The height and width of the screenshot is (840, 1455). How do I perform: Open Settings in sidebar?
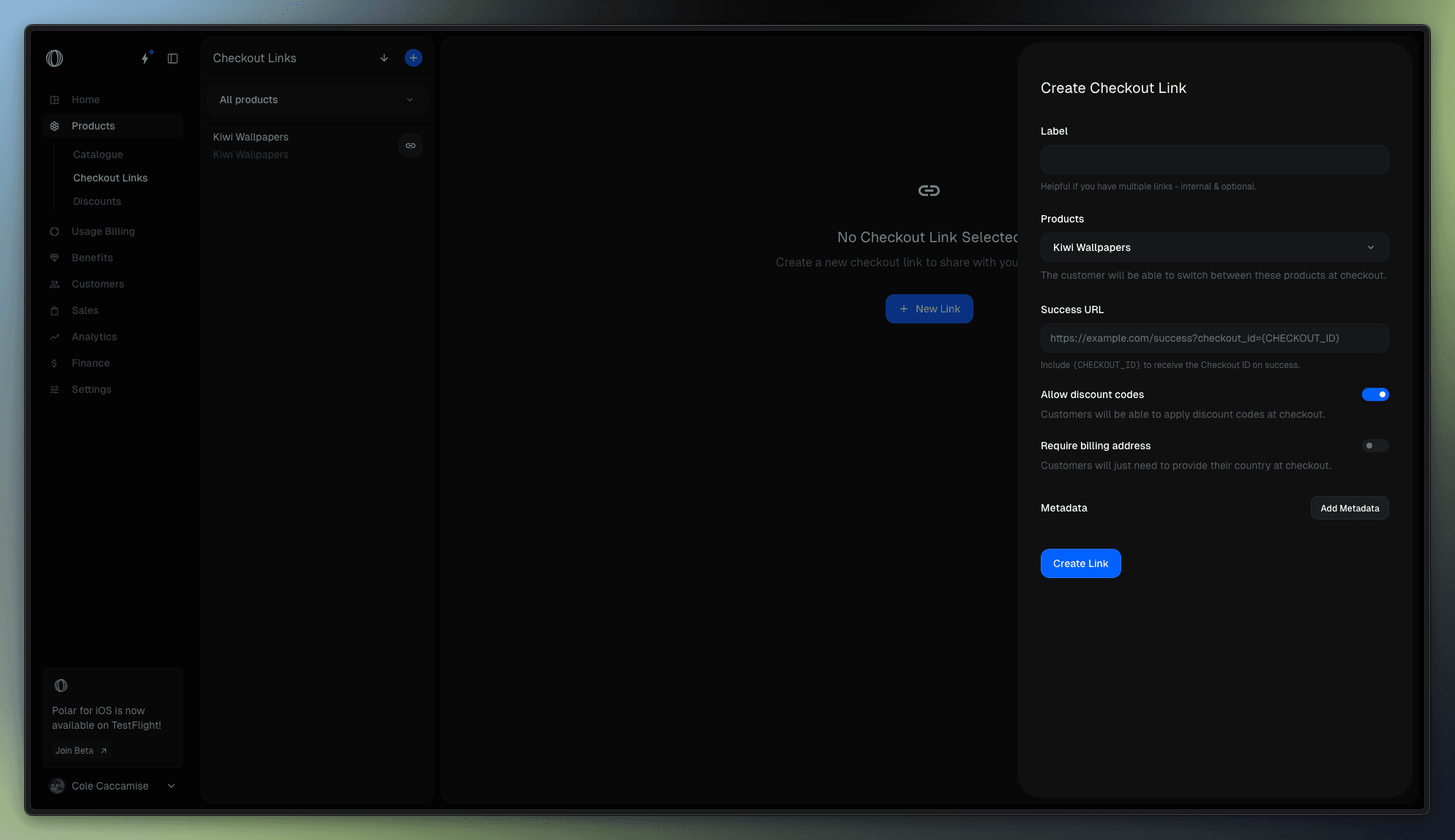click(x=113, y=389)
